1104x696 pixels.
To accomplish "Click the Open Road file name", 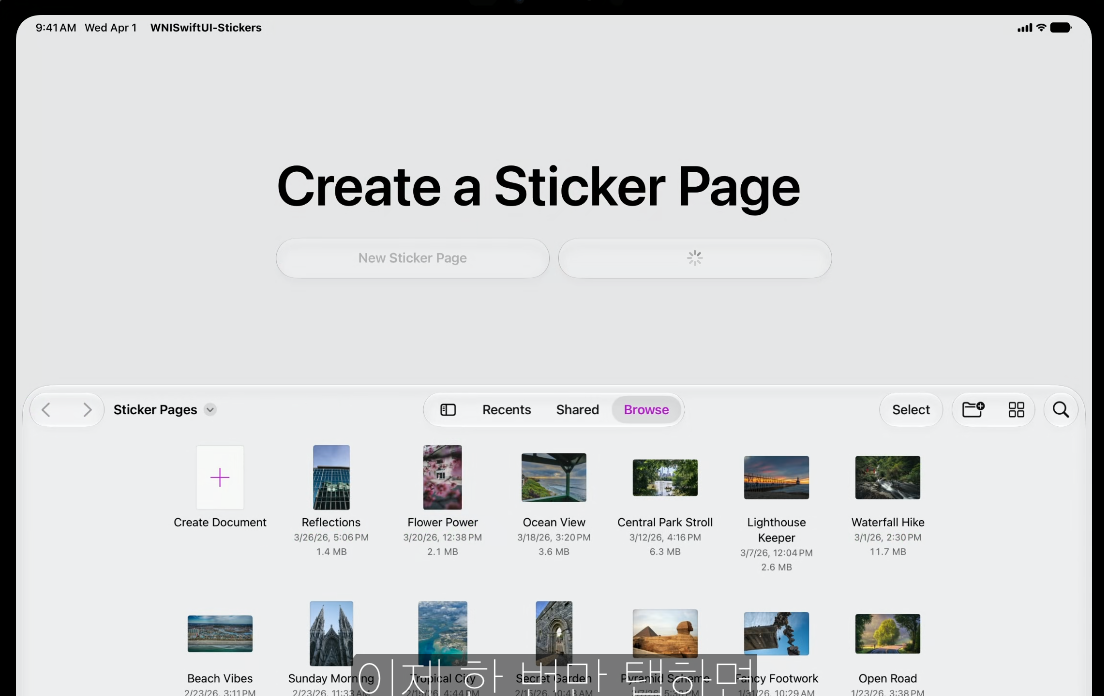I will pos(888,678).
